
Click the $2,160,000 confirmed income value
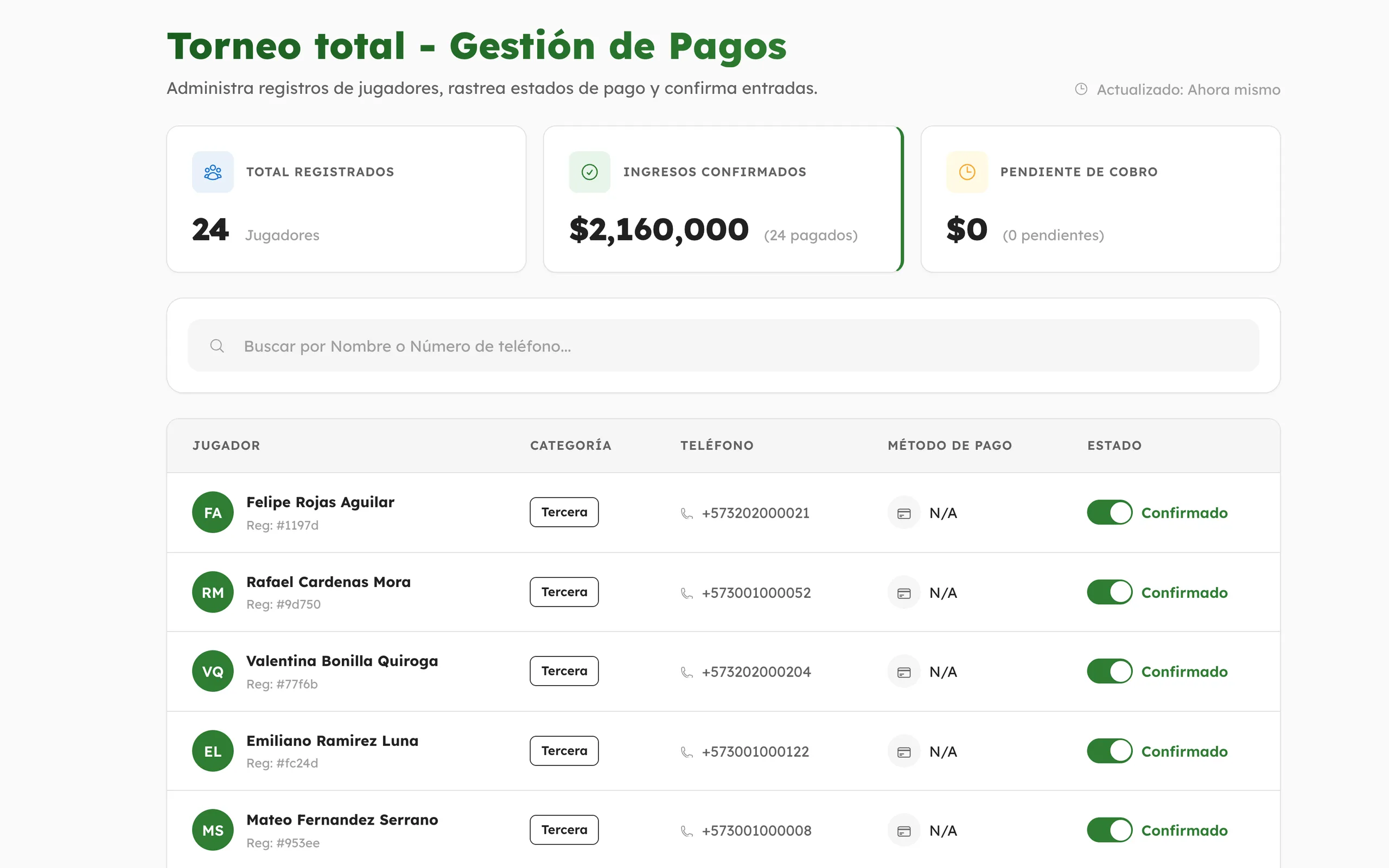[x=659, y=230]
